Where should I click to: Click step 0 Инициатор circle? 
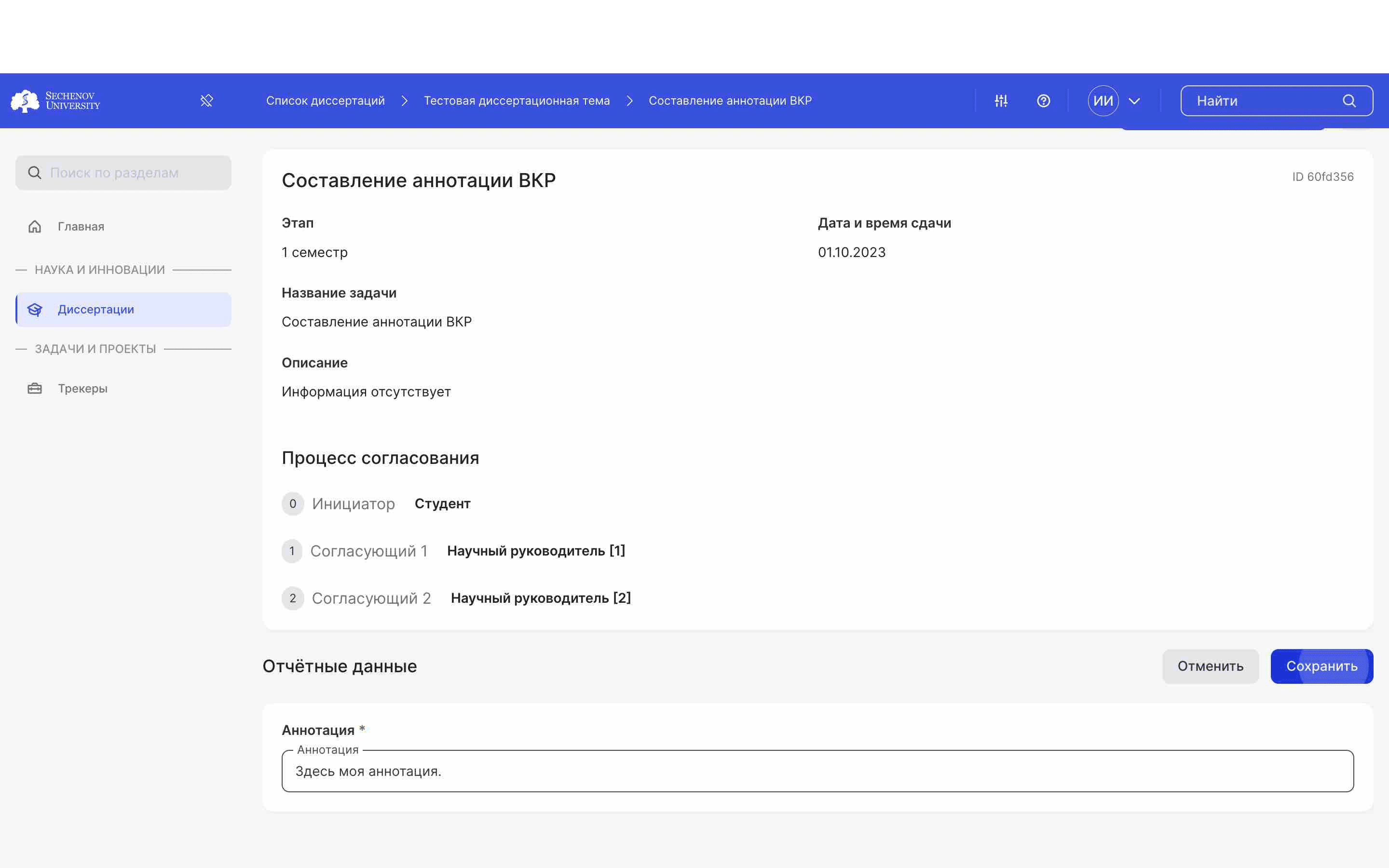pyautogui.click(x=293, y=504)
